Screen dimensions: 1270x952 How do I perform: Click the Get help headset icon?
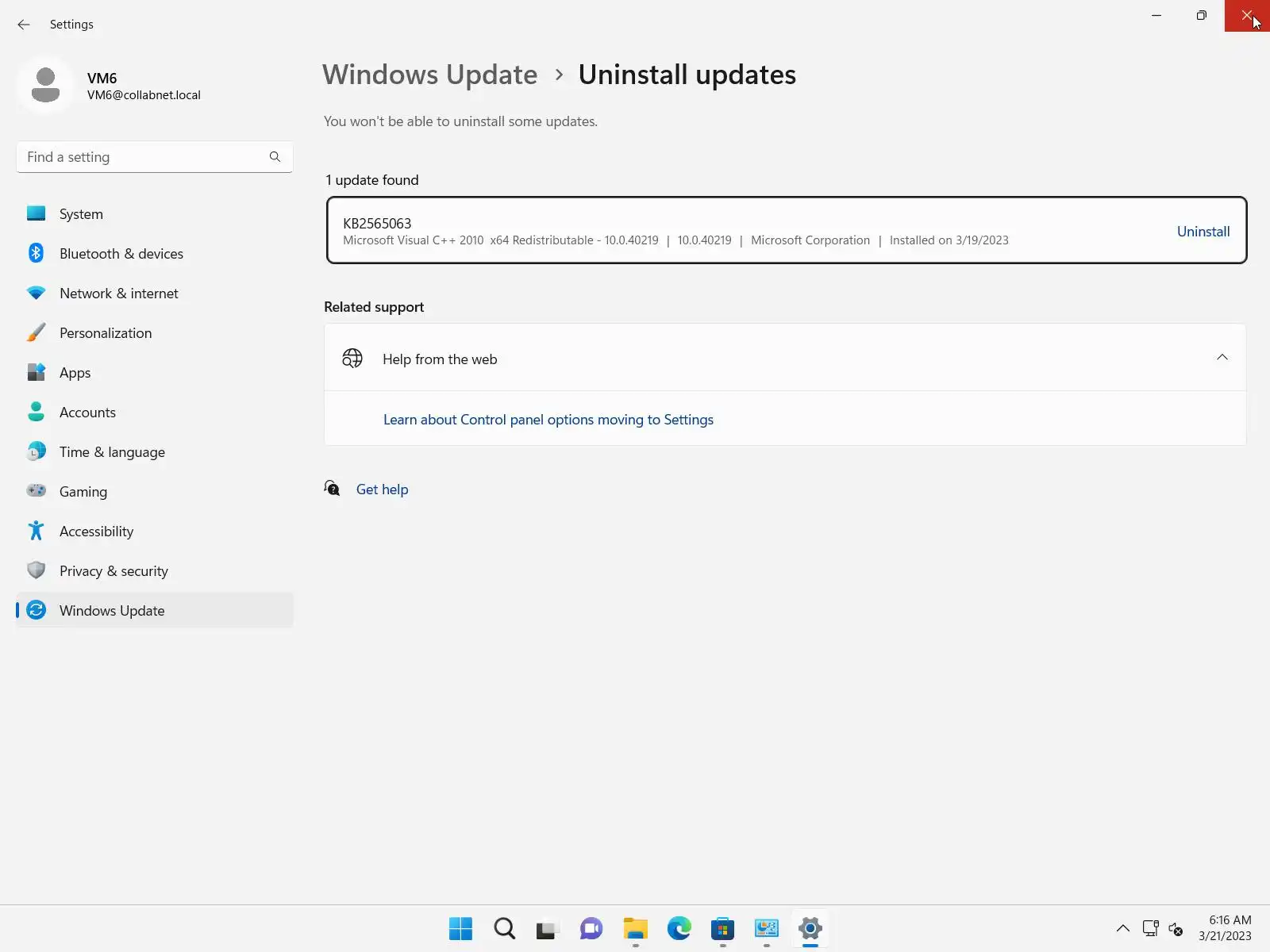(x=332, y=489)
